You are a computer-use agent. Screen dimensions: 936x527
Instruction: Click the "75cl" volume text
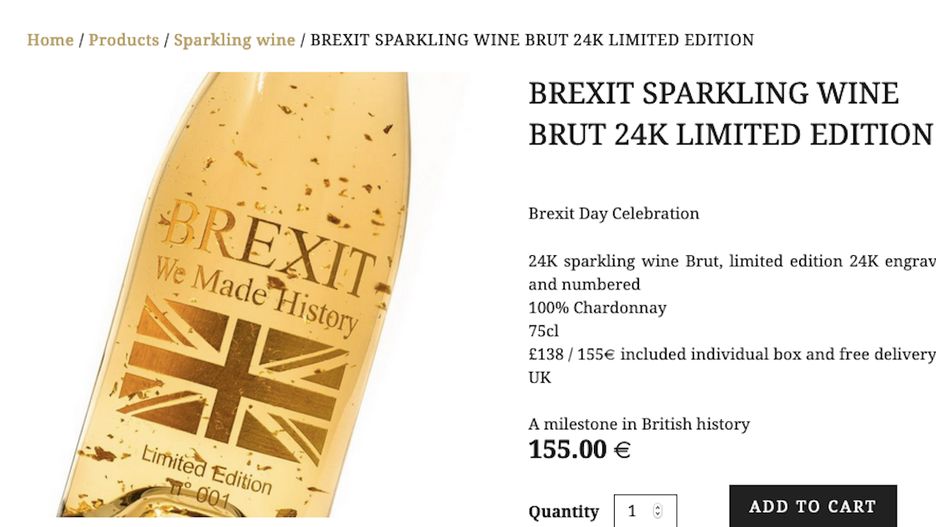click(544, 330)
